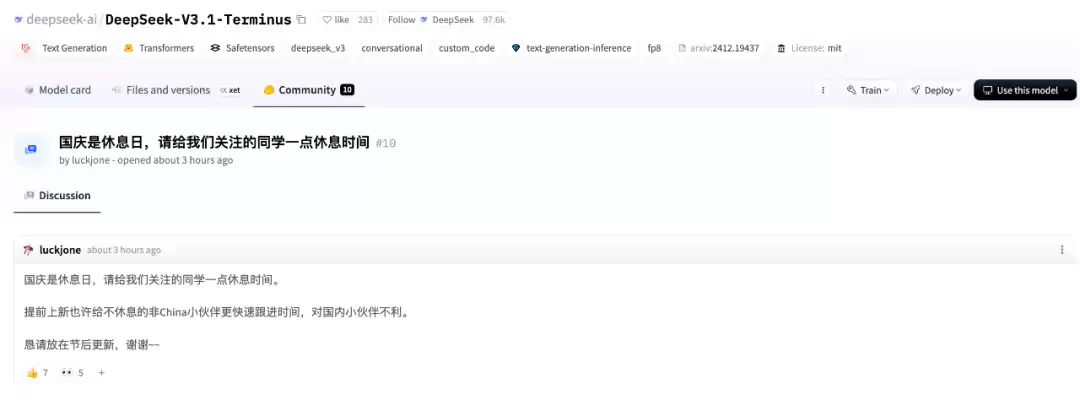Expand the Train dropdown

click(868, 90)
